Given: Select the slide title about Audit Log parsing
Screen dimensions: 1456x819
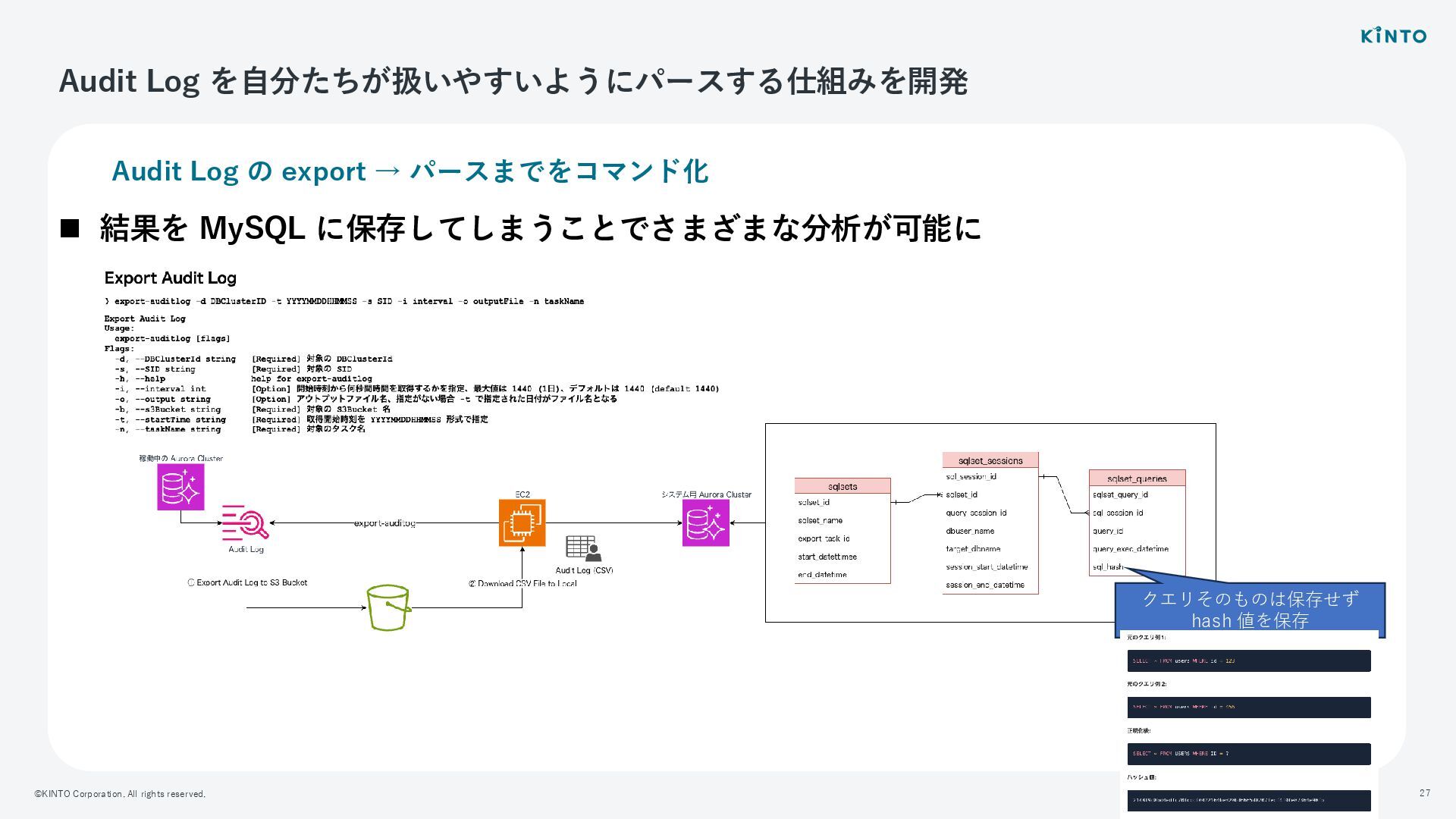Looking at the screenshot, I should 513,81.
